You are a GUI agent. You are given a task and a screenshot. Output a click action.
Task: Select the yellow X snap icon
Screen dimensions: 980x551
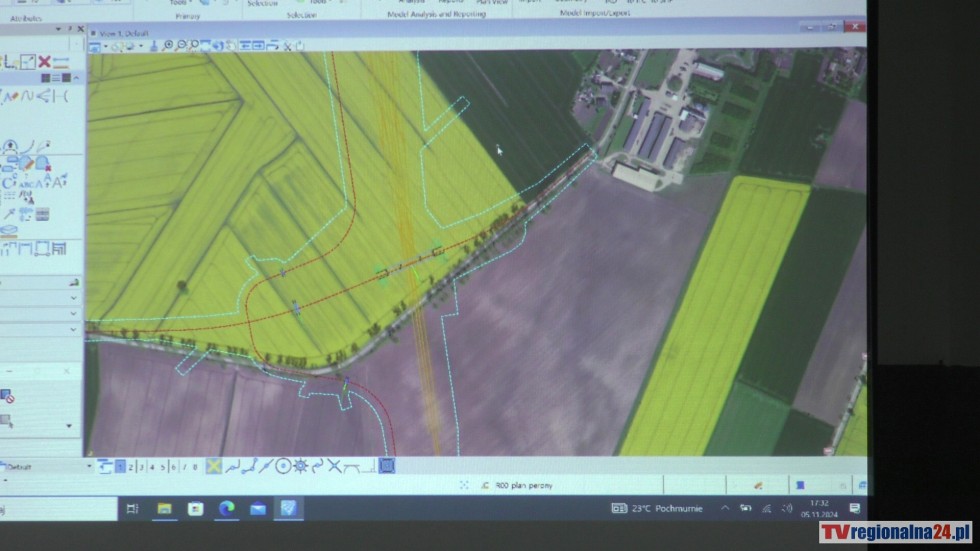coord(214,466)
